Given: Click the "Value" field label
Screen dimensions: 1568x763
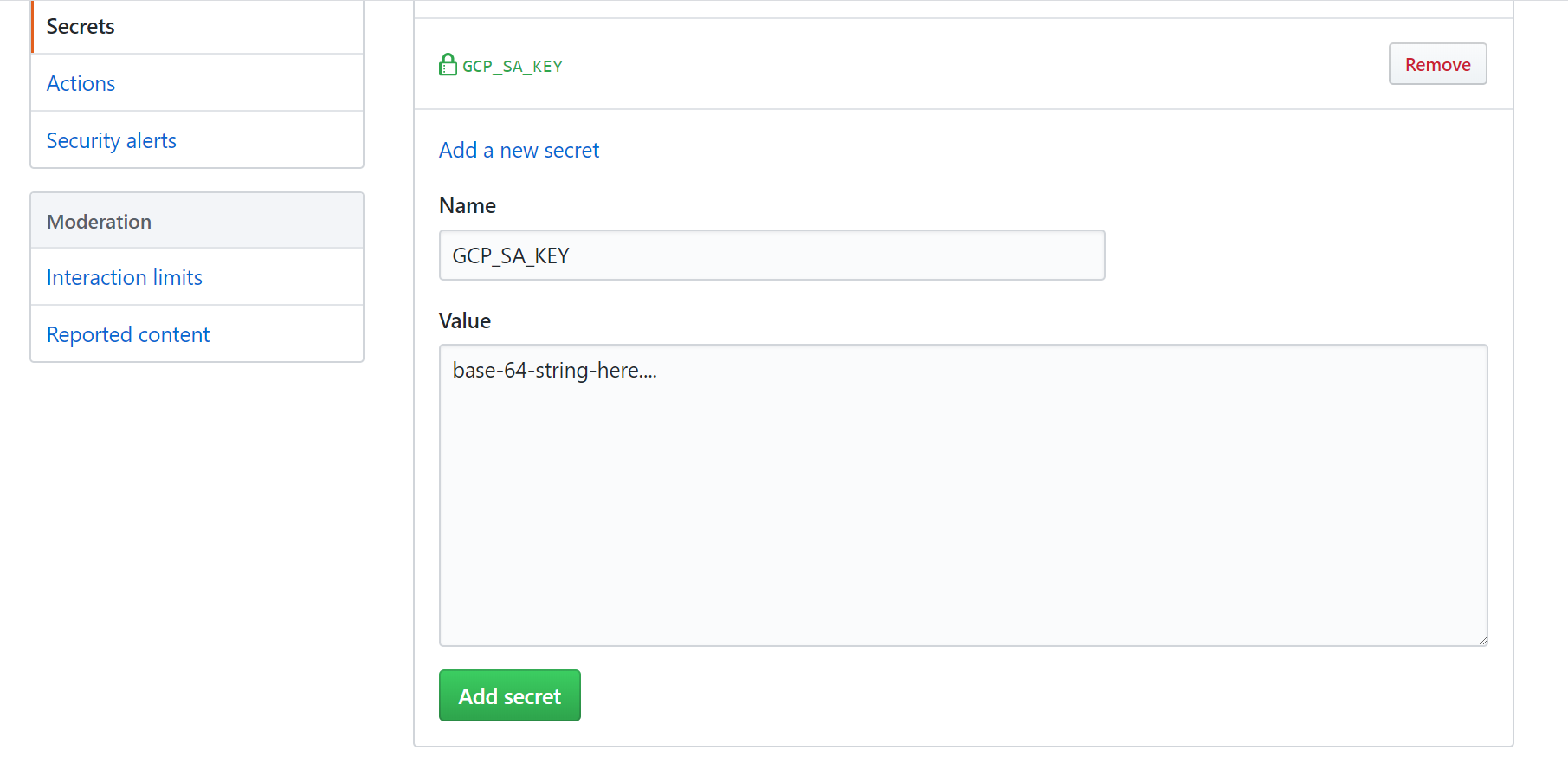Looking at the screenshot, I should pos(464,320).
